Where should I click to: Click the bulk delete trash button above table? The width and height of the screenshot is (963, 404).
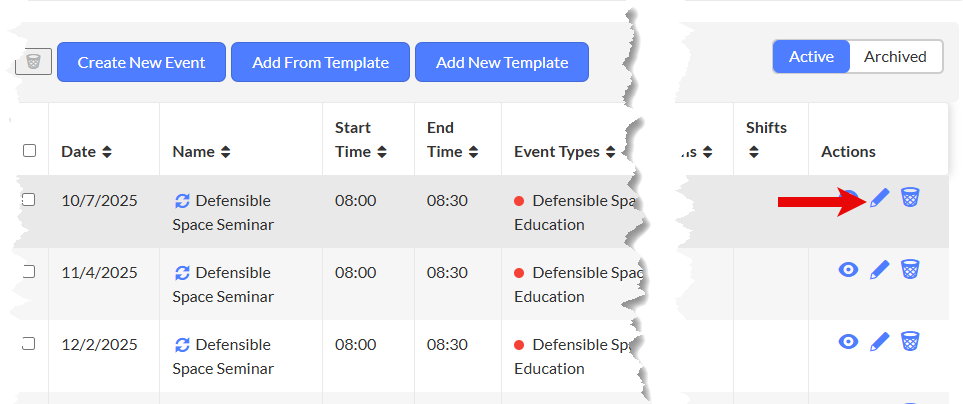coord(34,62)
